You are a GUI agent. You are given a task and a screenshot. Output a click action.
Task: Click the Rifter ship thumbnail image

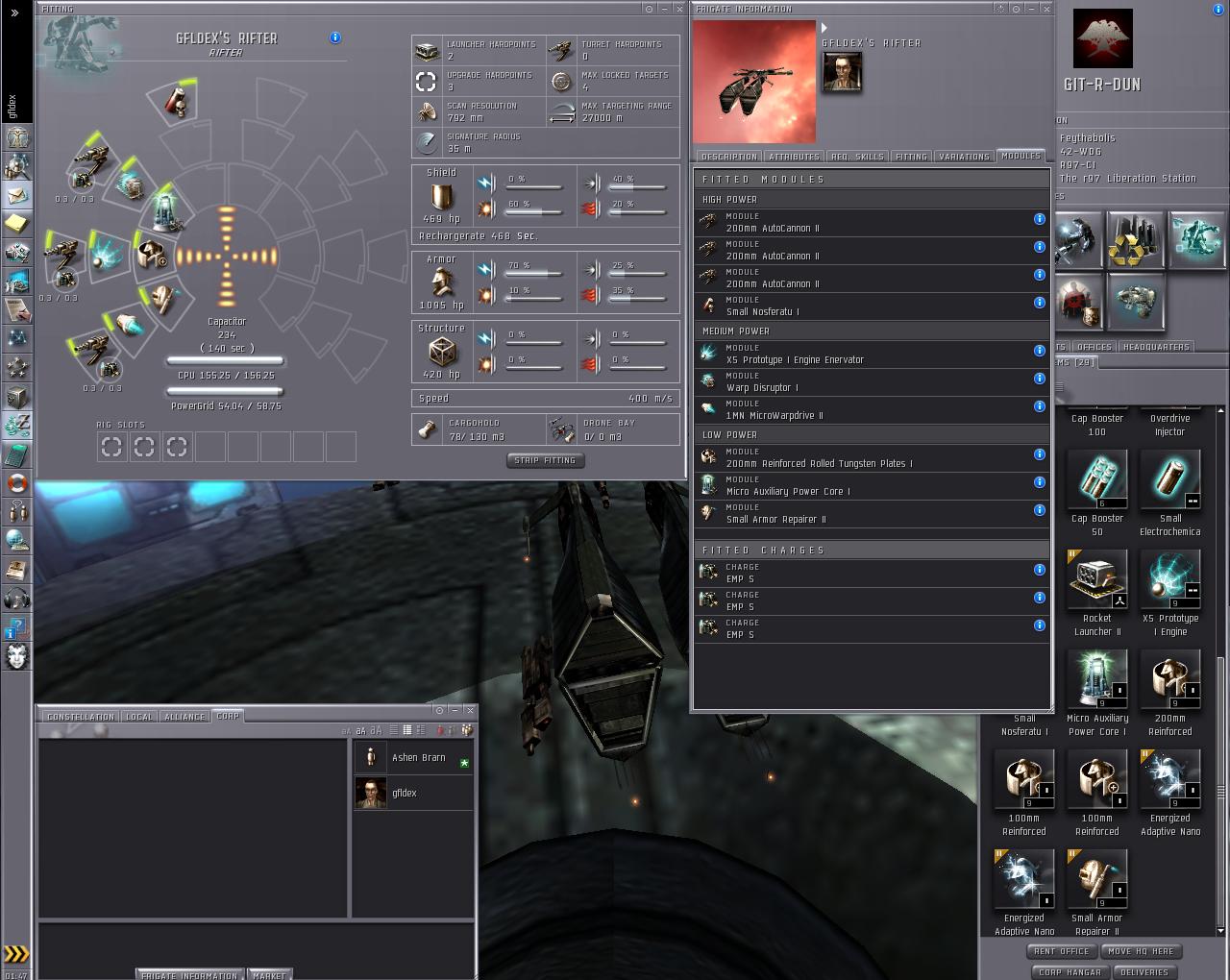coord(754,82)
